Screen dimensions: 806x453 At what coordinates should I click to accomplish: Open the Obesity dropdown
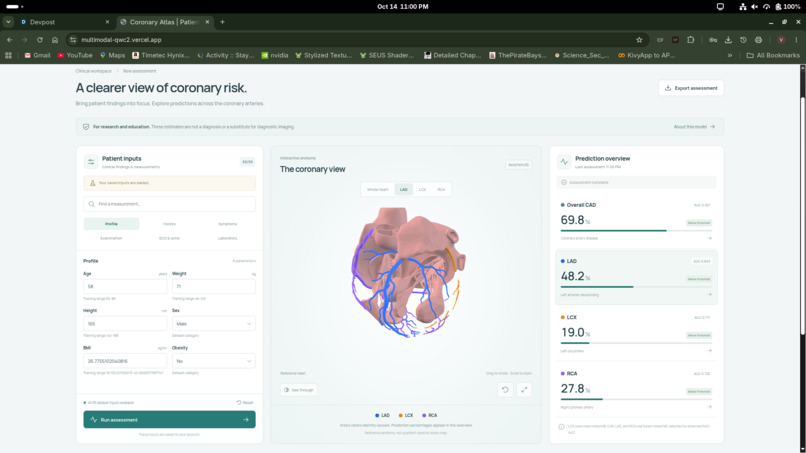[213, 361]
